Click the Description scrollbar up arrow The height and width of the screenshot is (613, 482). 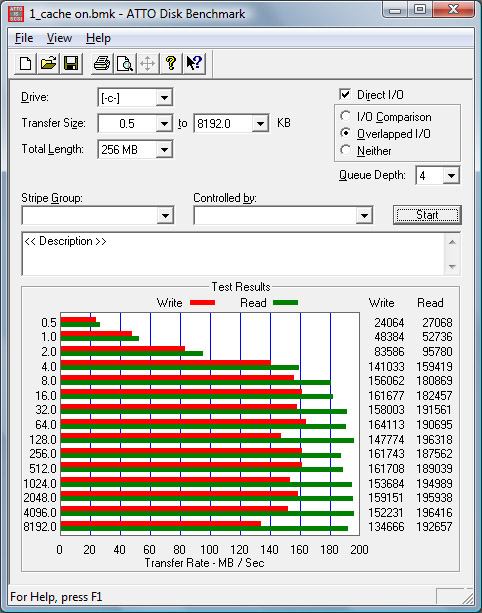[x=452, y=242]
